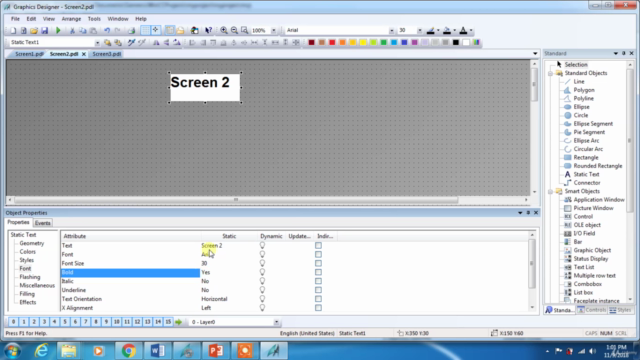Undo the last action
This screenshot has height=360, width=640.
(107, 31)
